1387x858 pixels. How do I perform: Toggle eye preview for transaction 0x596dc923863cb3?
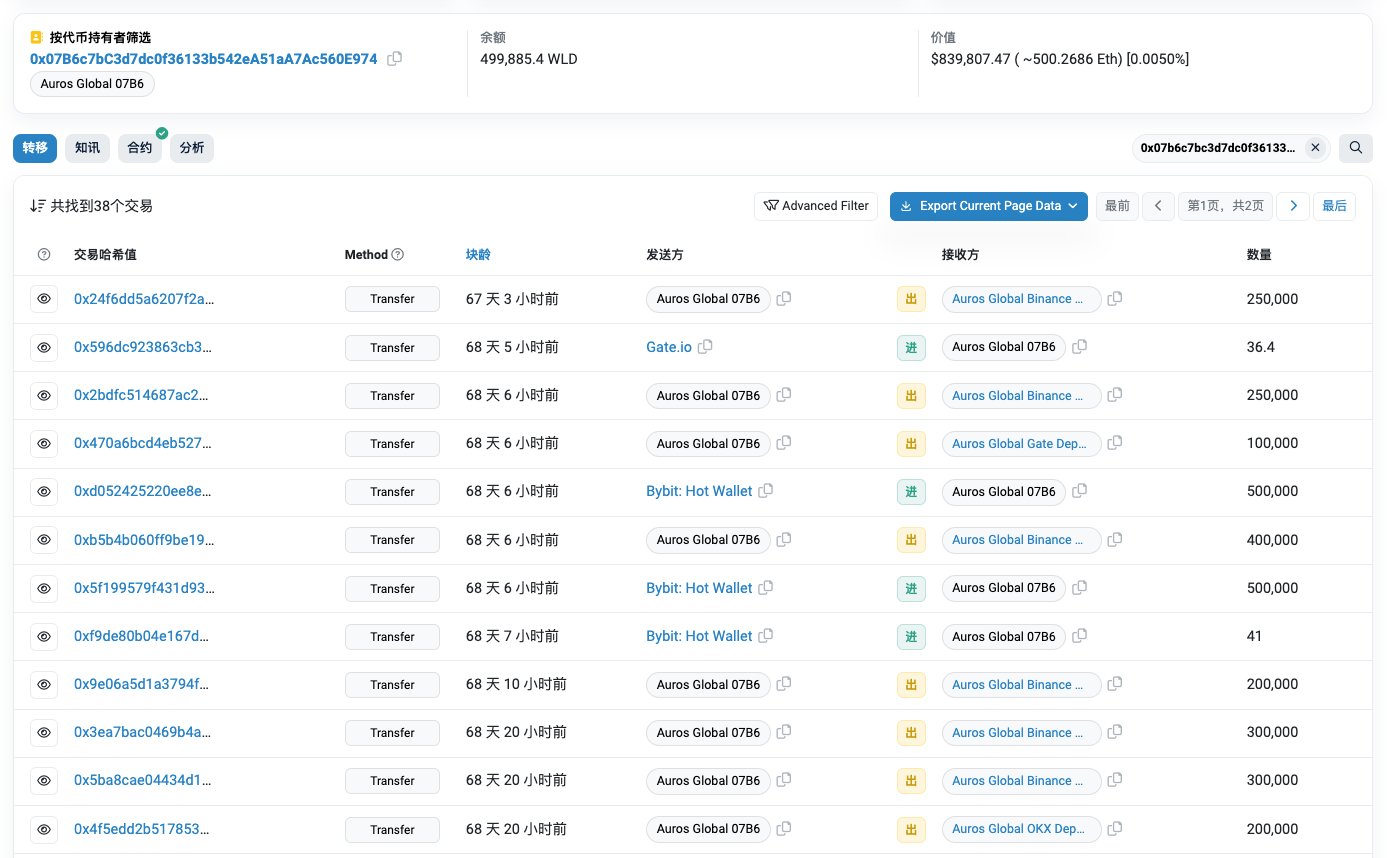[x=44, y=348]
